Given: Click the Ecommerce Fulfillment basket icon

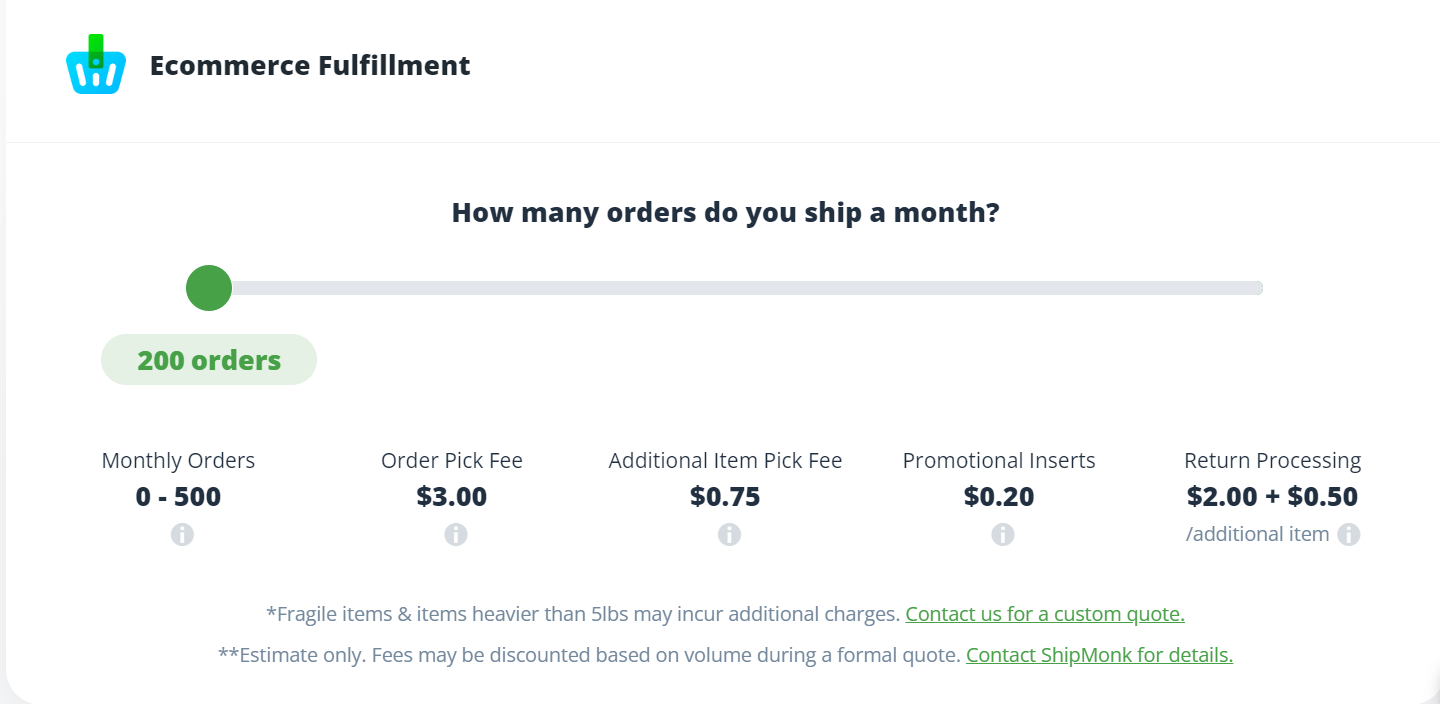Looking at the screenshot, I should 96,65.
